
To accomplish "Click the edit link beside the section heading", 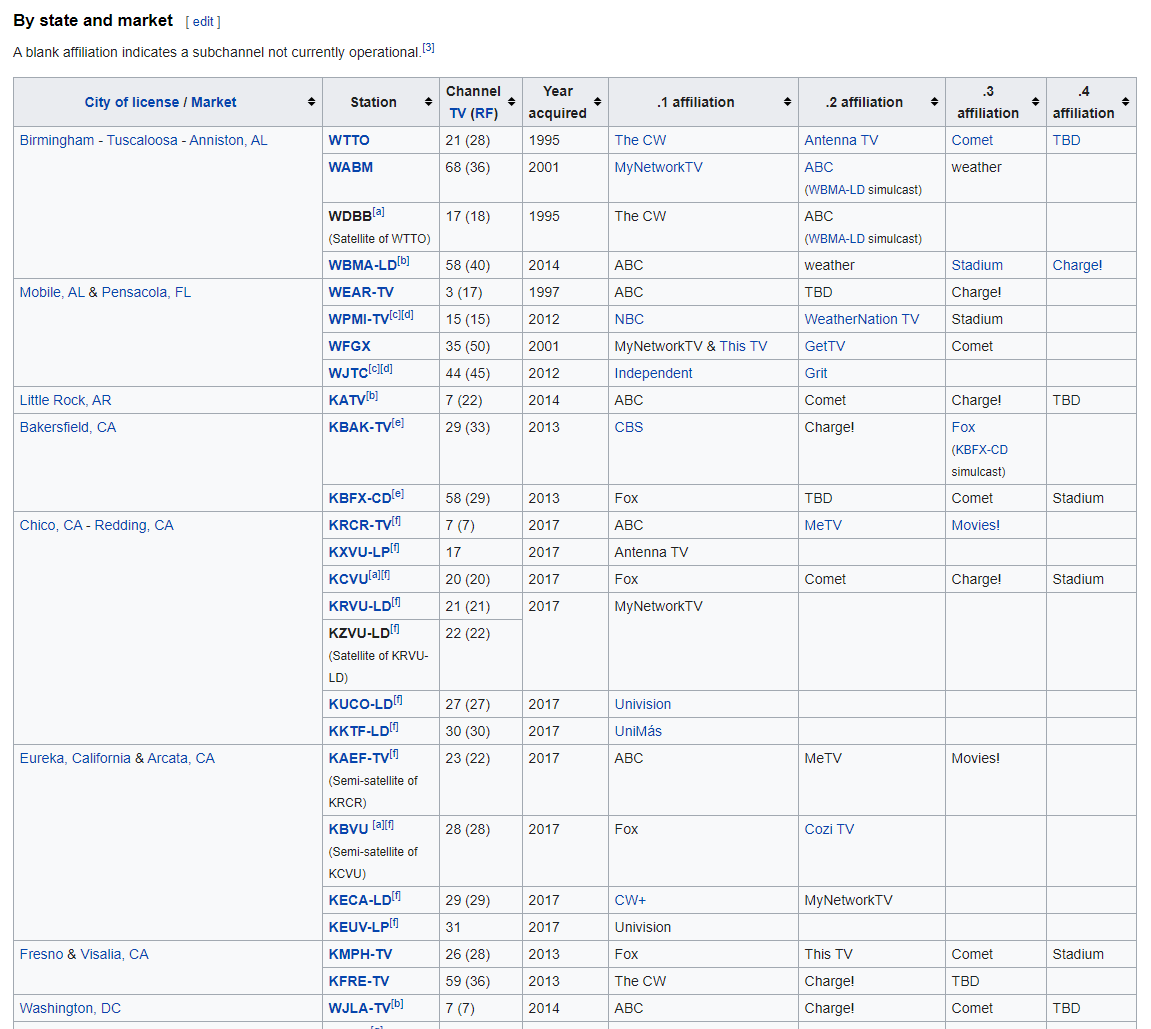I will pyautogui.click(x=203, y=22).
